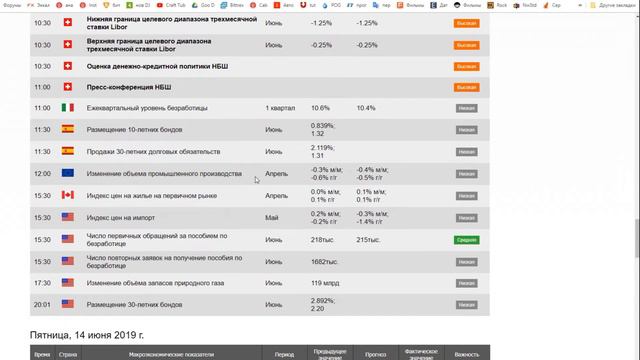Screen dimensions: 640x360
Task: Open the 'tut' bookmark
Action: pos(308,5)
